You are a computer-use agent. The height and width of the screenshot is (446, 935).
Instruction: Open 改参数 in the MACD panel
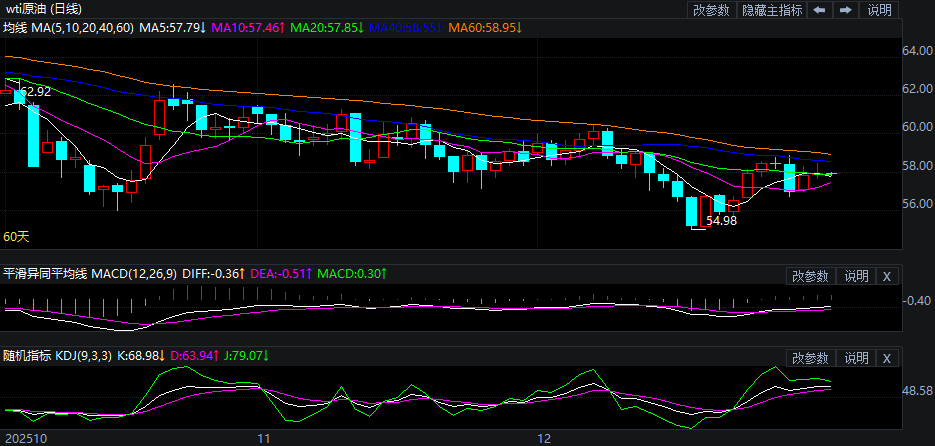(x=810, y=276)
